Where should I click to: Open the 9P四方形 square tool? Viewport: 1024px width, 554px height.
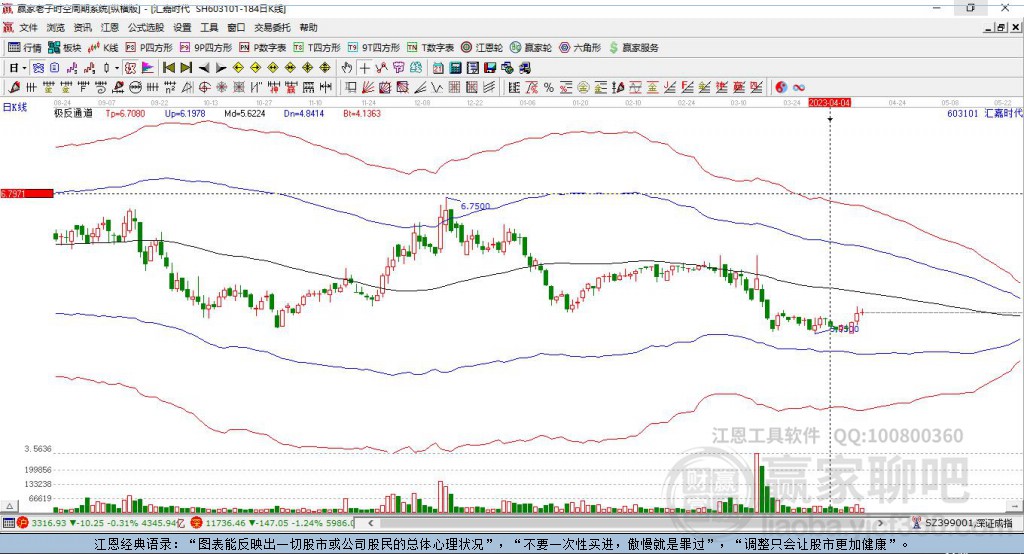[x=206, y=48]
